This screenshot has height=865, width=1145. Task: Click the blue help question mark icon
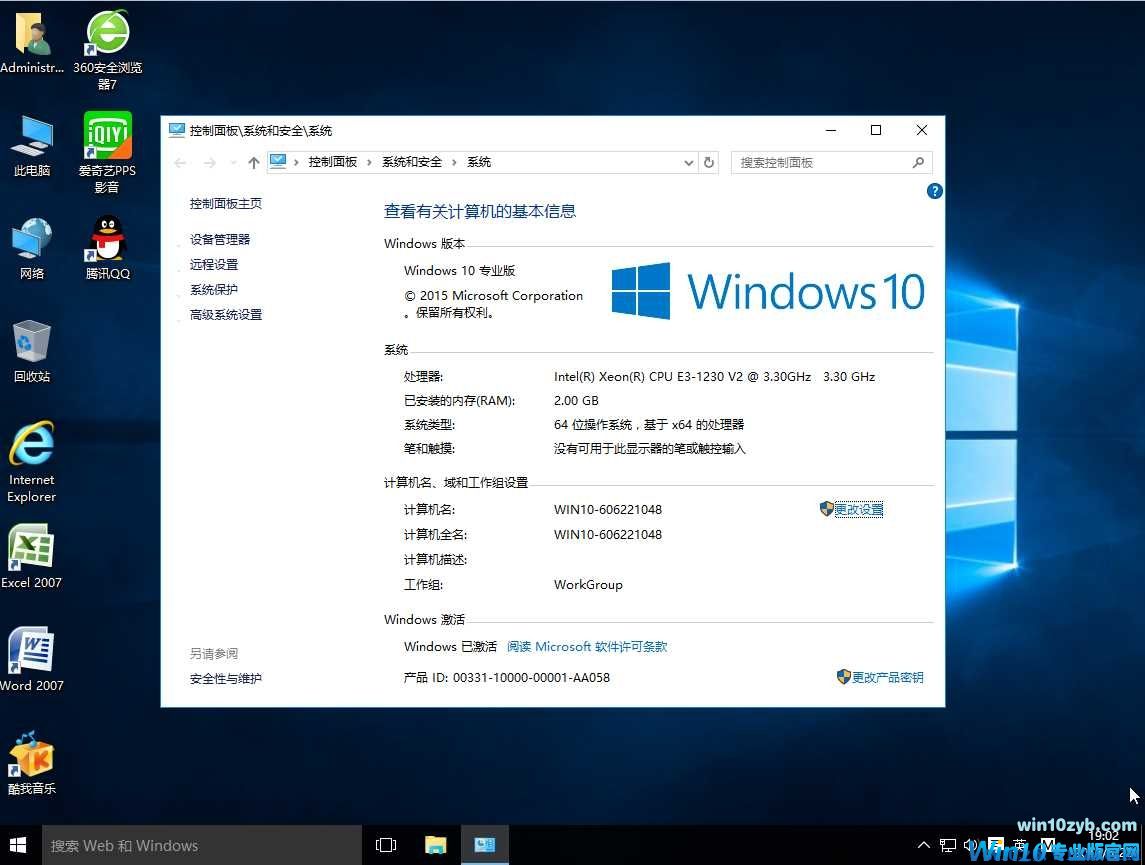click(935, 191)
